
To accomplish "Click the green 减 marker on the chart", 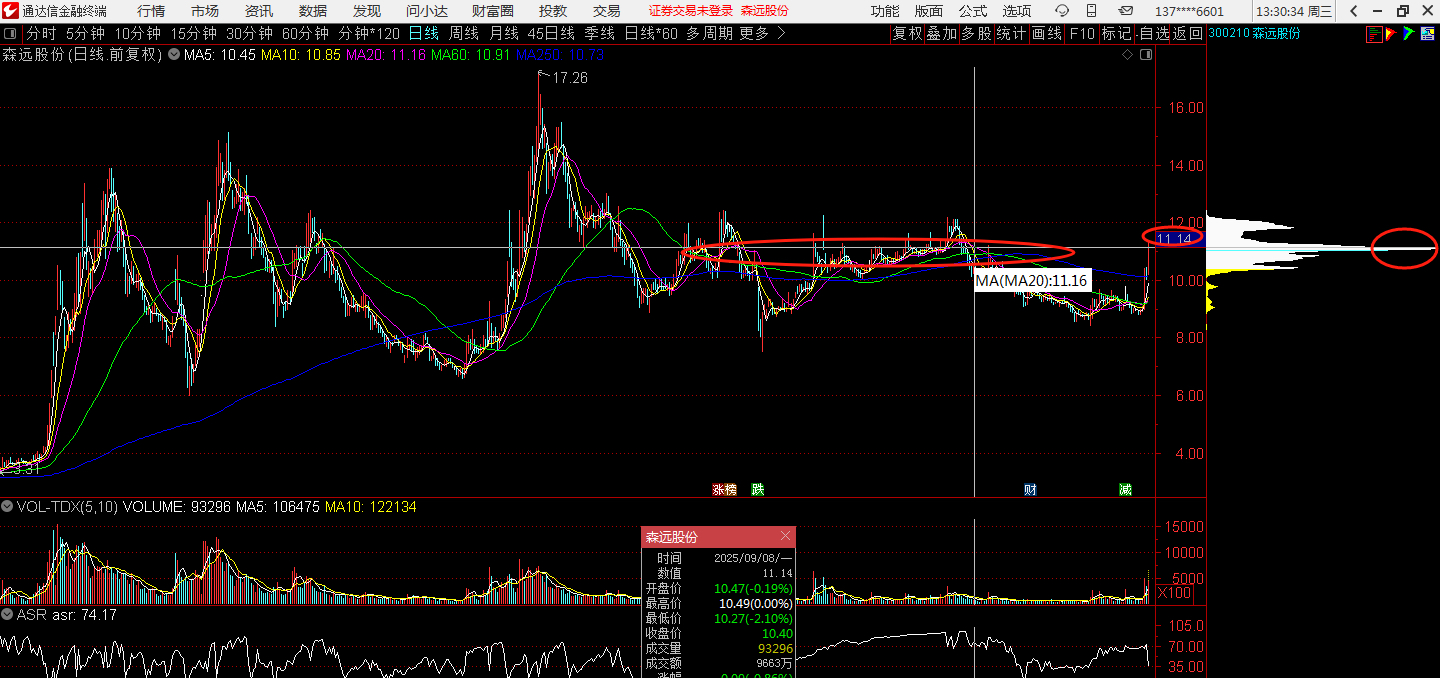I will pyautogui.click(x=1125, y=489).
